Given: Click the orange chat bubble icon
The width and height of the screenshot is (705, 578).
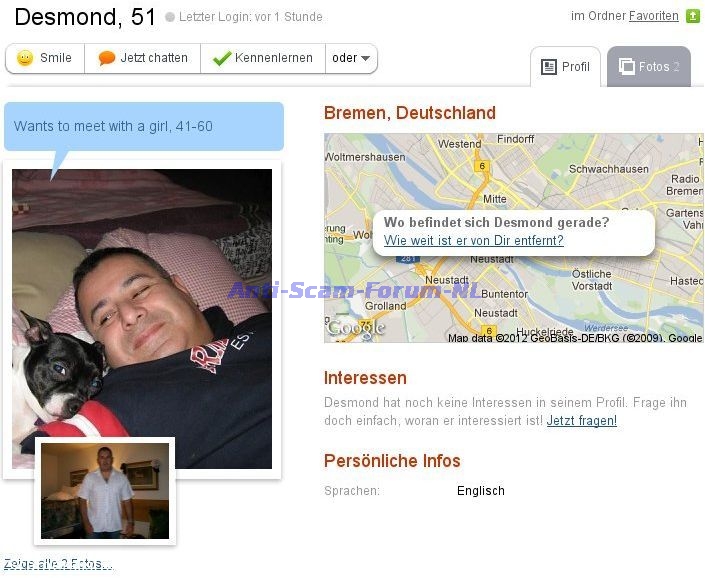Looking at the screenshot, I should pyautogui.click(x=107, y=58).
